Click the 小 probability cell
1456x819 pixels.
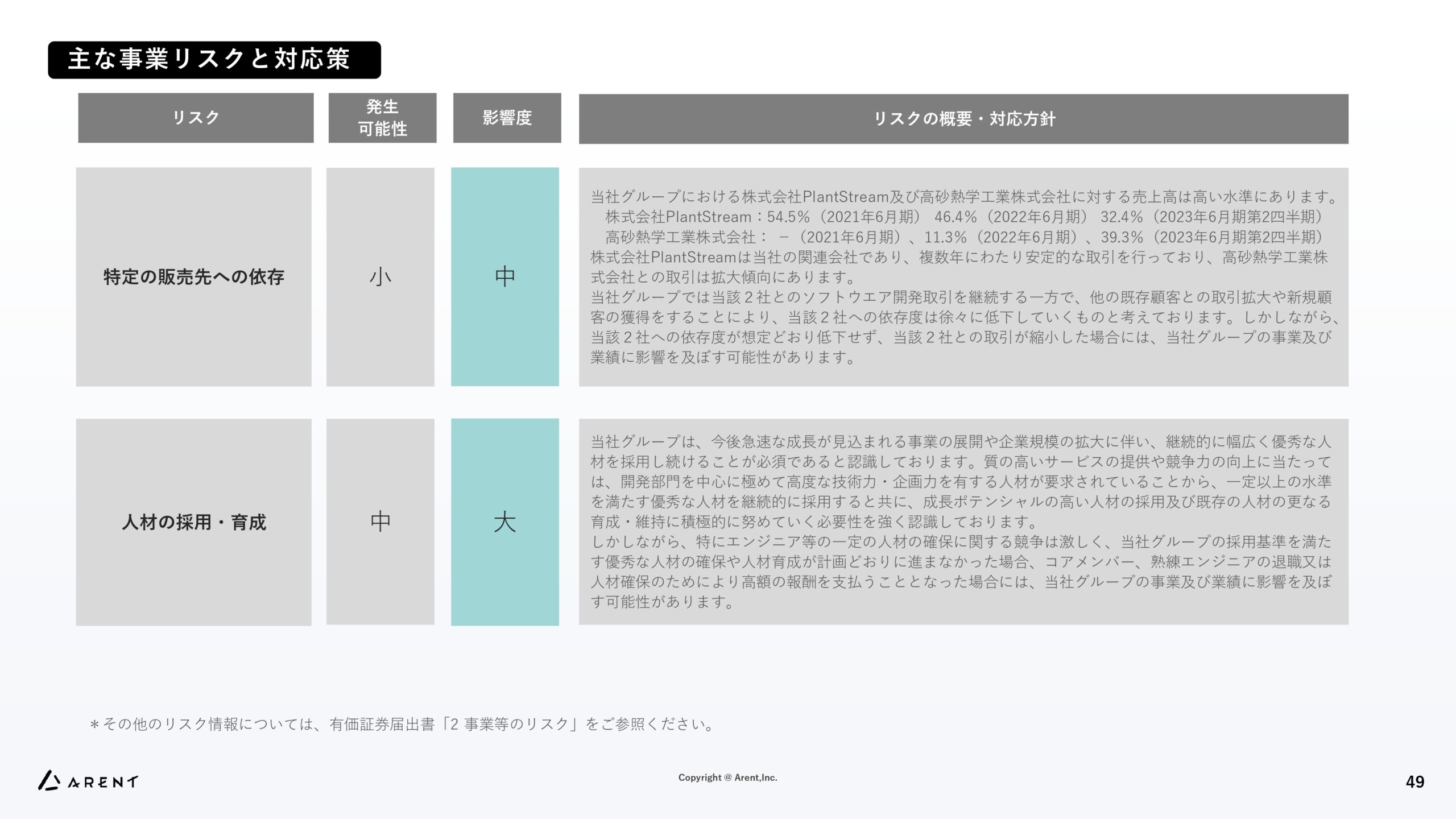point(380,277)
